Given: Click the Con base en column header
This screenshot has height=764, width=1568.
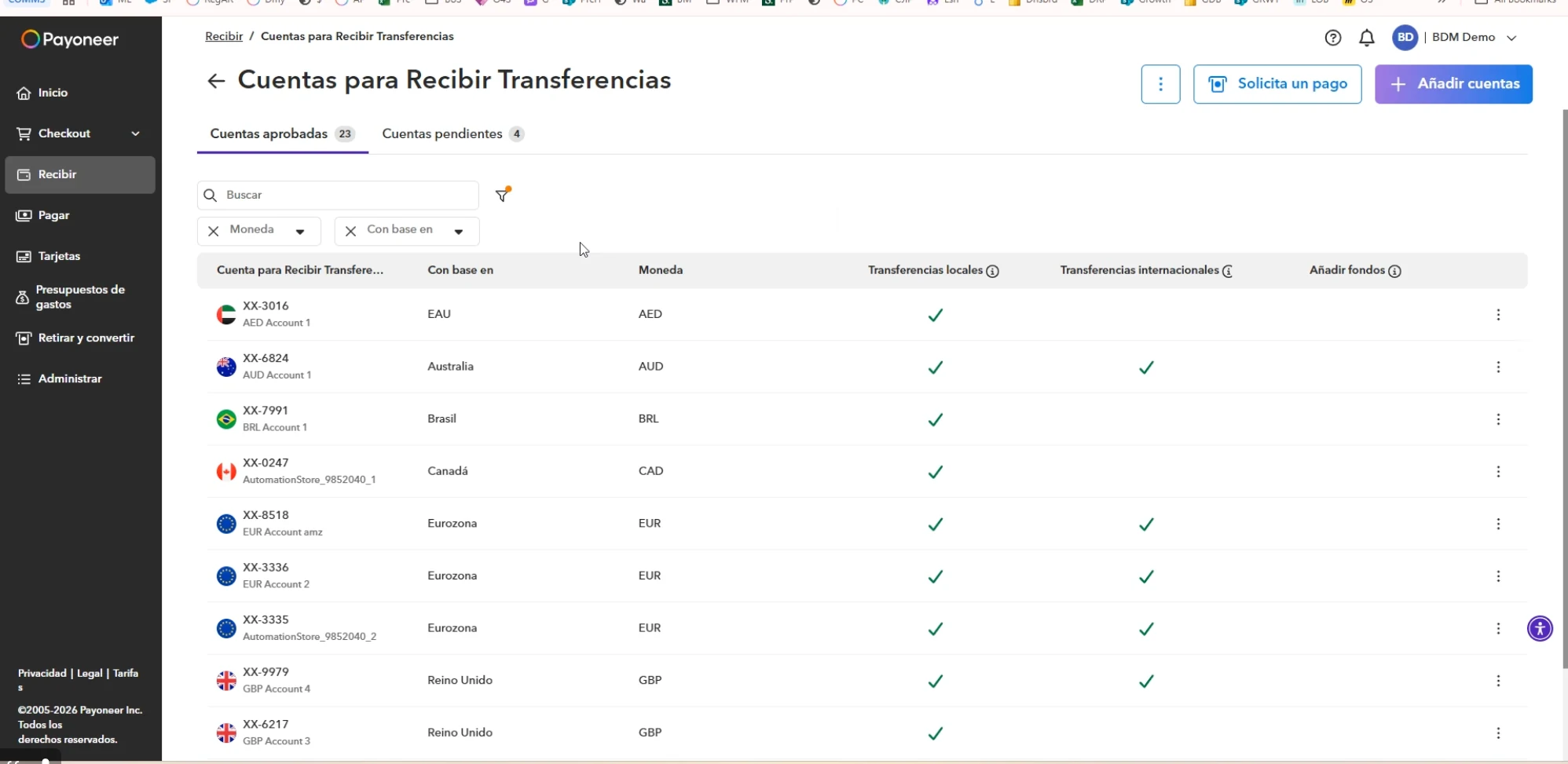Looking at the screenshot, I should (460, 270).
